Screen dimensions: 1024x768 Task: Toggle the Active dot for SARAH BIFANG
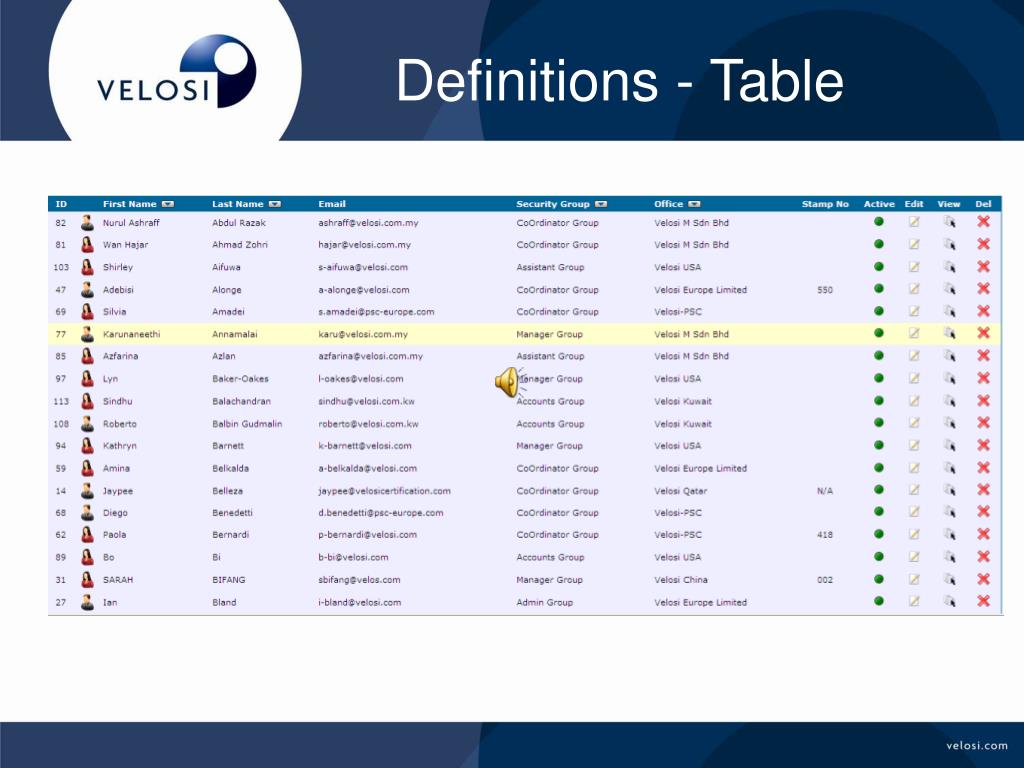point(879,579)
